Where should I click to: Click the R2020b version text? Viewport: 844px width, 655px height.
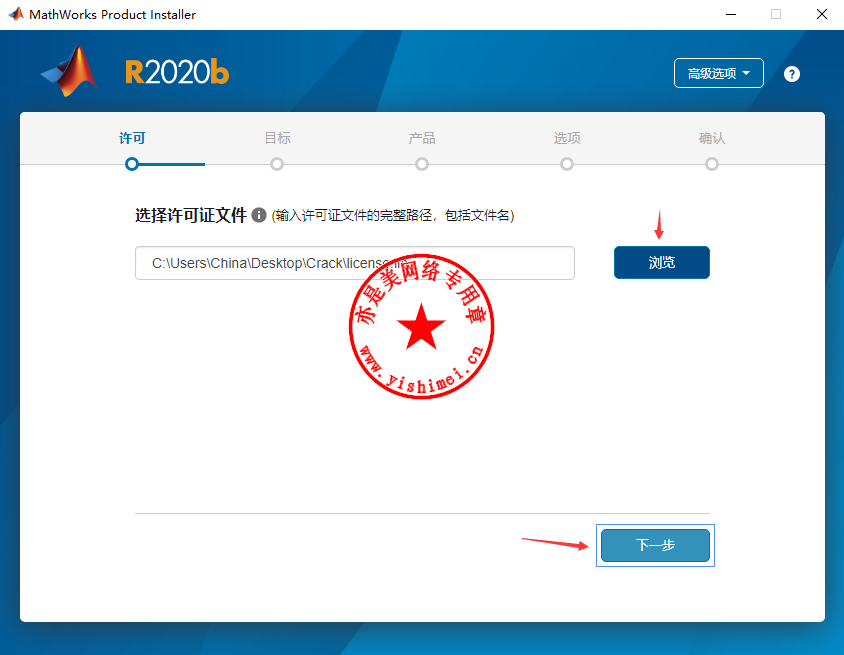pos(177,72)
